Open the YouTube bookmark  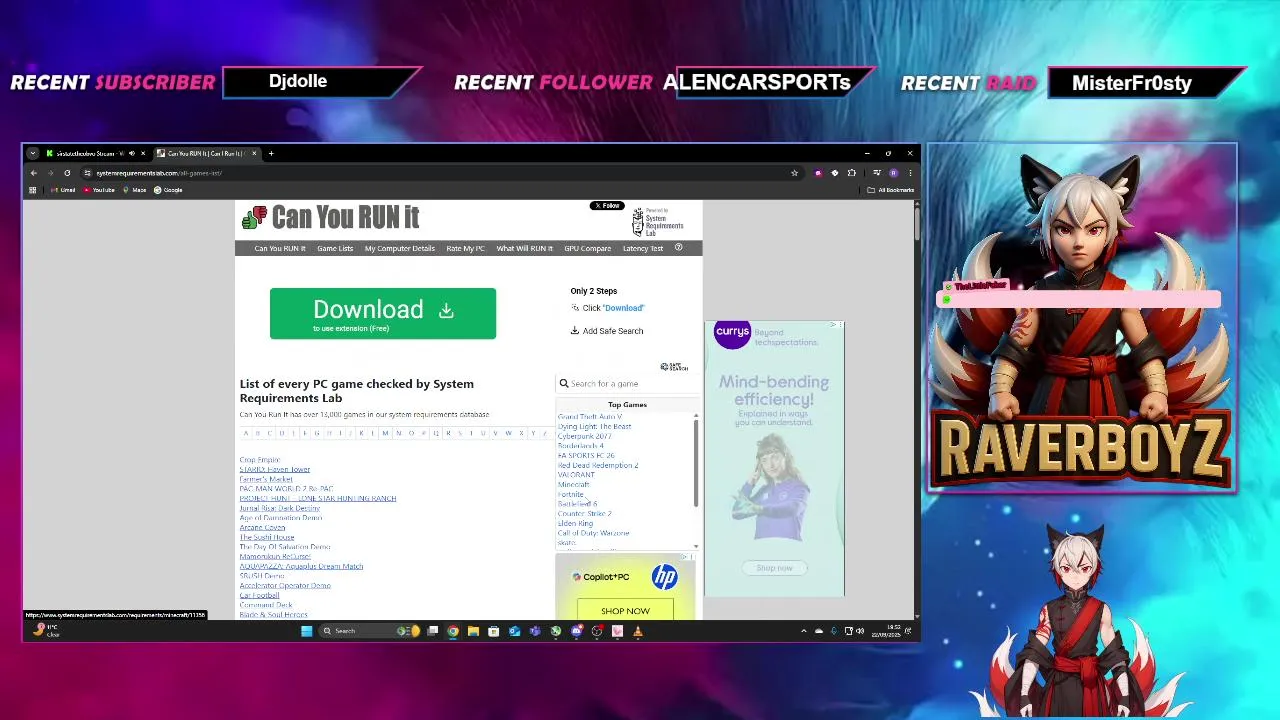[98, 190]
